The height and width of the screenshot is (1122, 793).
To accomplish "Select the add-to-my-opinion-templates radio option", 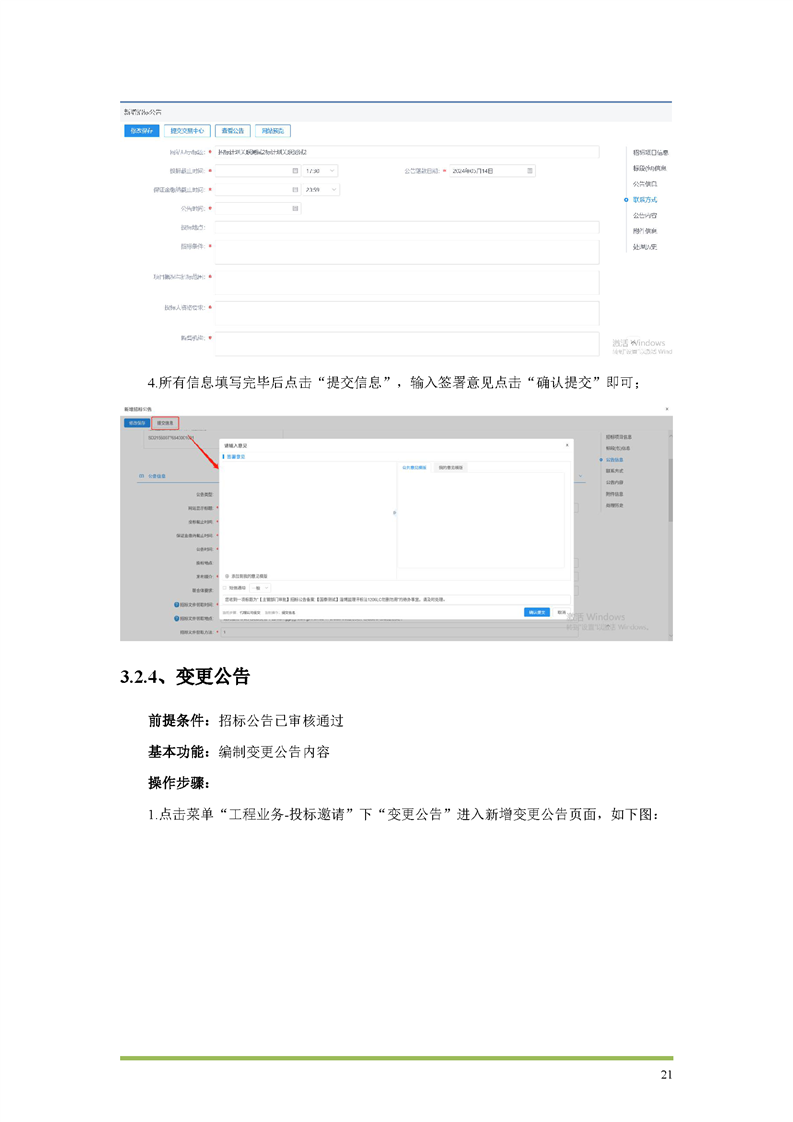I will [x=226, y=576].
